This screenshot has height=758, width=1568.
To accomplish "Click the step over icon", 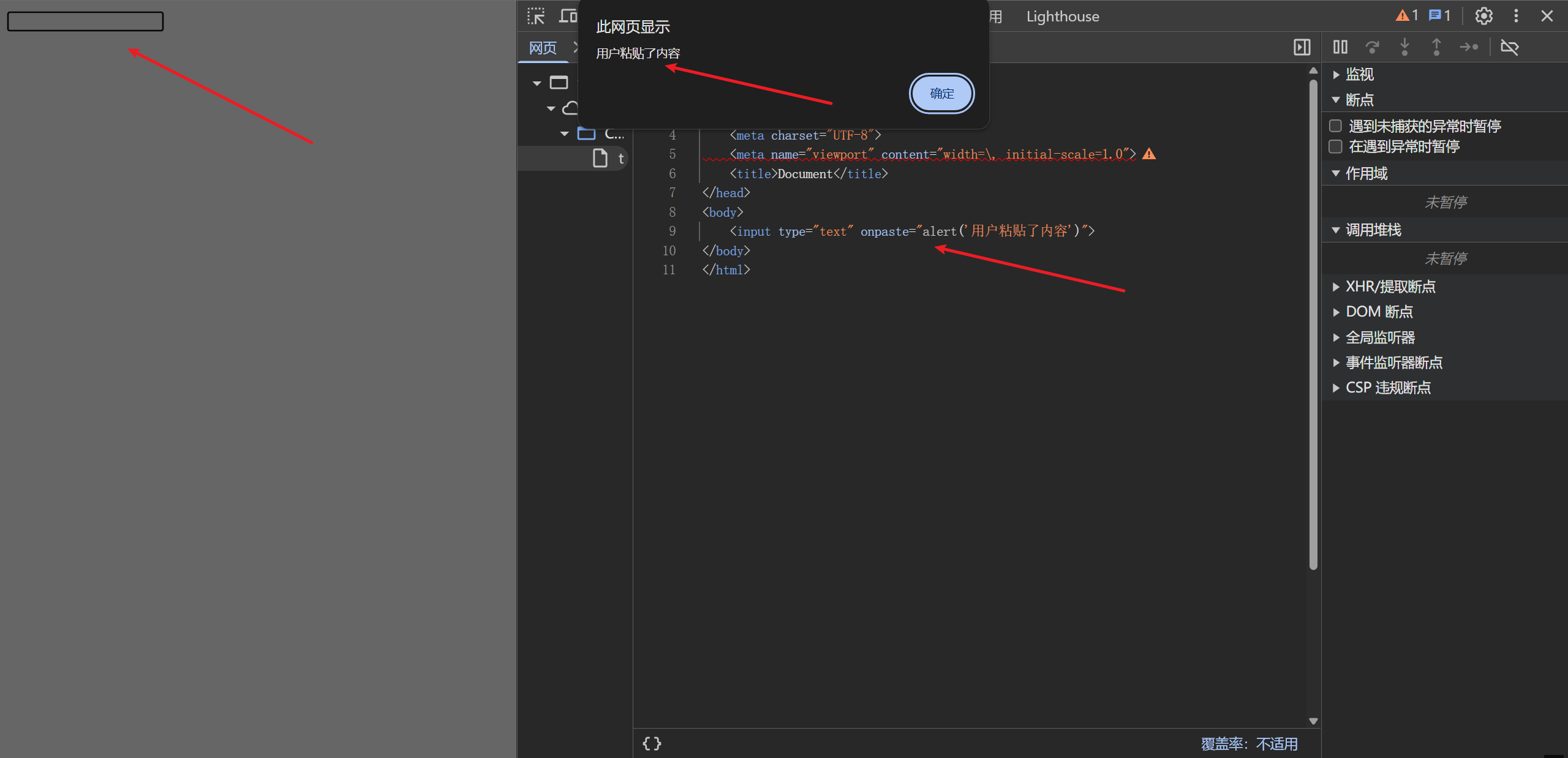I will [x=1372, y=47].
